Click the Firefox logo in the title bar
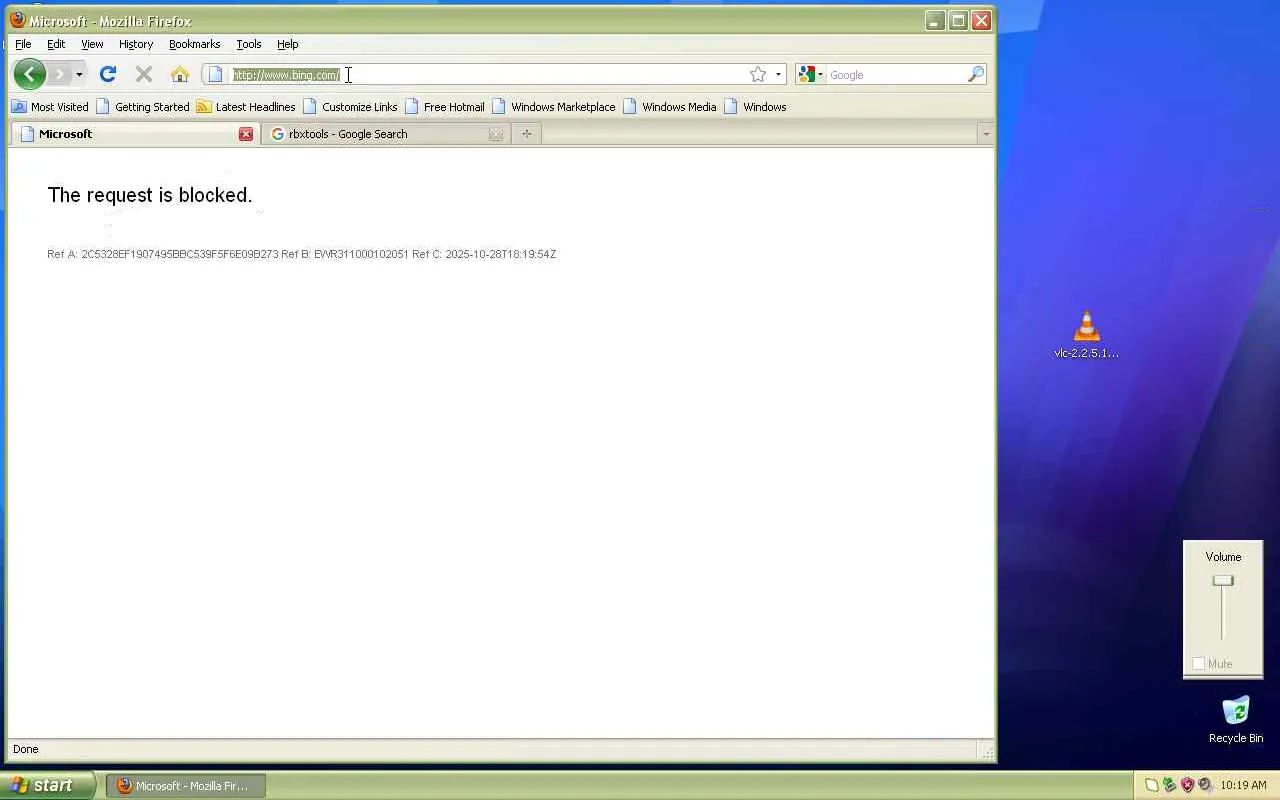 pos(17,20)
